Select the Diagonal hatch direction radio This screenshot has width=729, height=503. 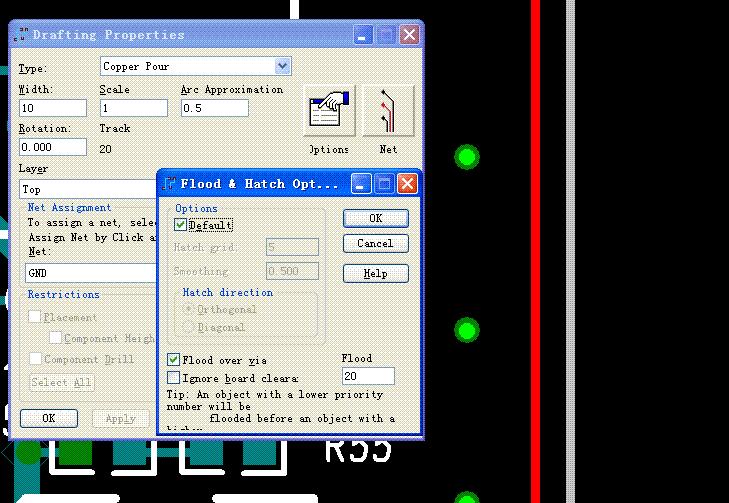pos(188,327)
